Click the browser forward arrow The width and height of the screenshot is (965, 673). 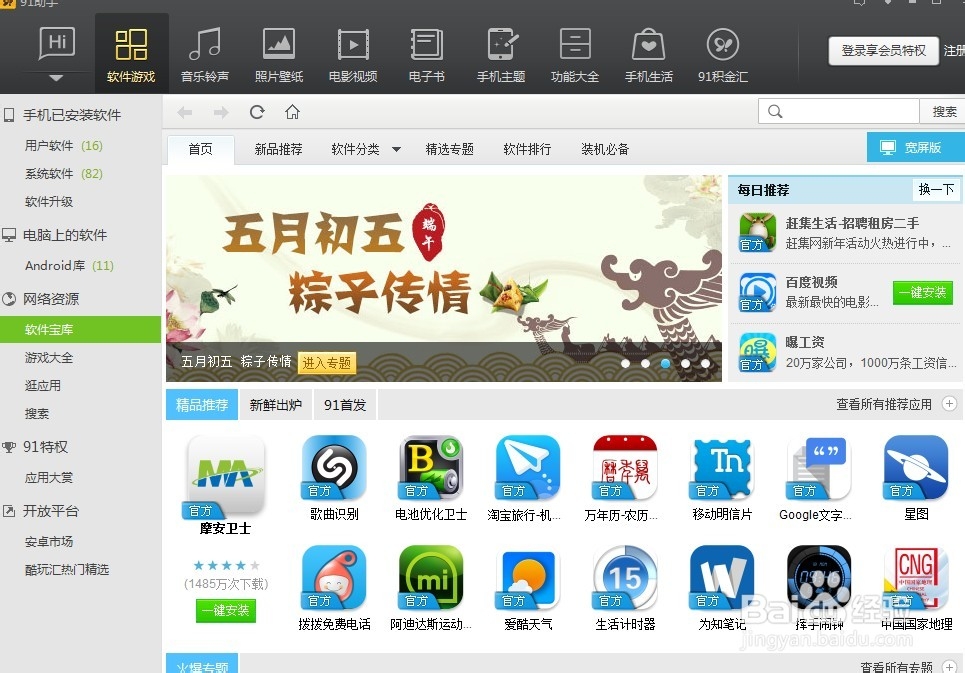(x=221, y=112)
